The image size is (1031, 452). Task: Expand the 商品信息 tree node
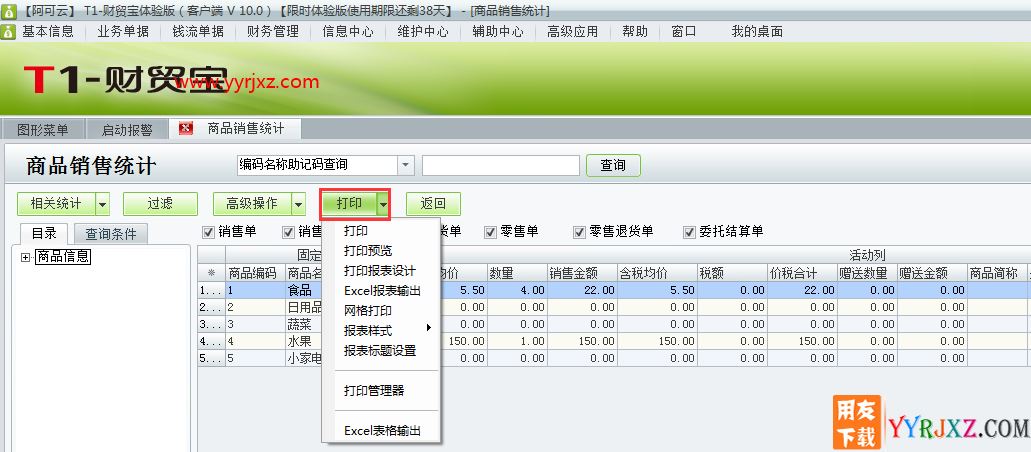(26, 257)
